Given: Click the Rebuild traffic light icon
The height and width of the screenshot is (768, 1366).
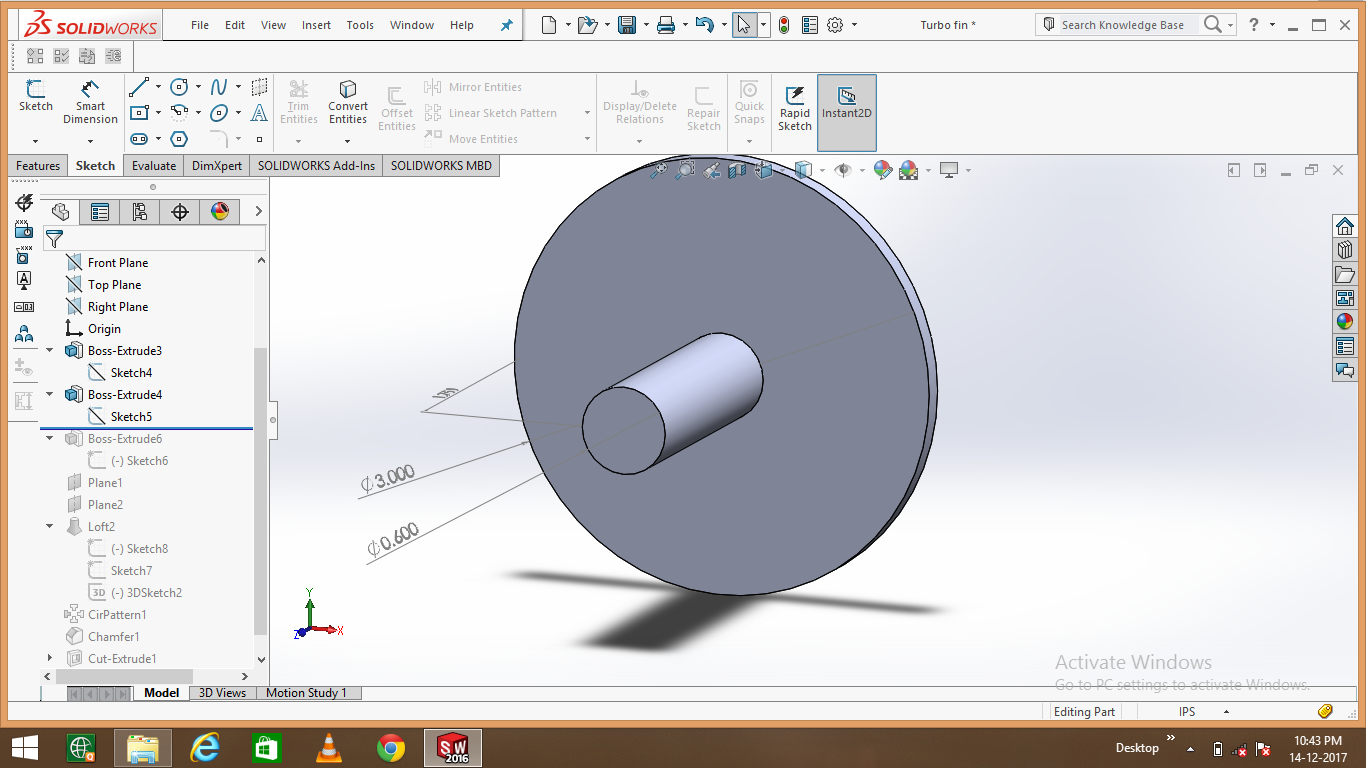Looking at the screenshot, I should click(783, 25).
